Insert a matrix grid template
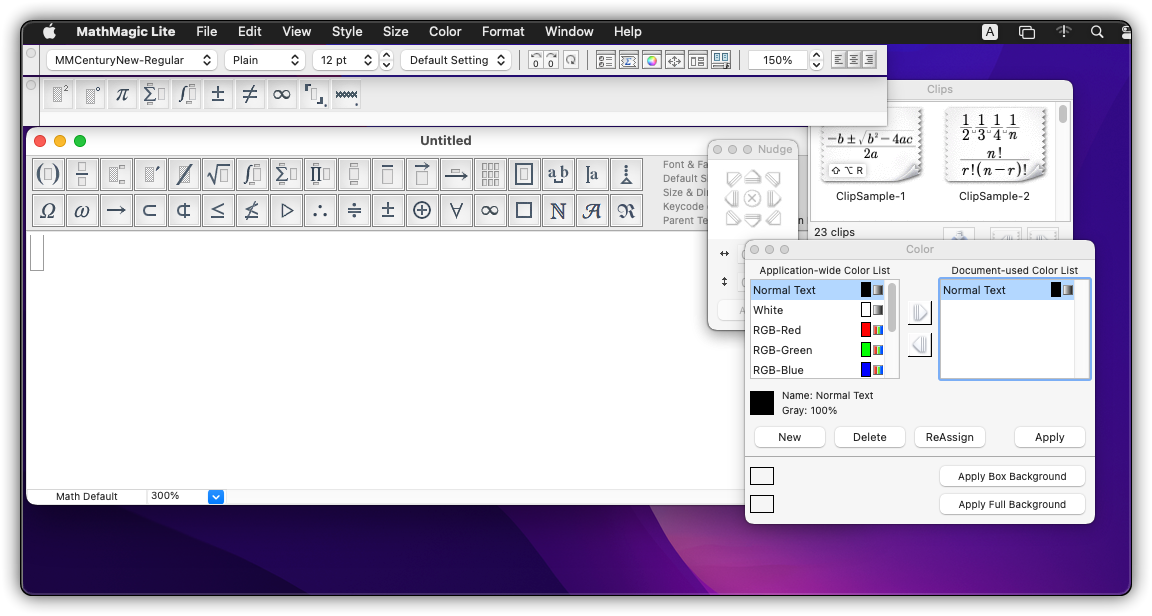The height and width of the screenshot is (616, 1152). tap(490, 175)
